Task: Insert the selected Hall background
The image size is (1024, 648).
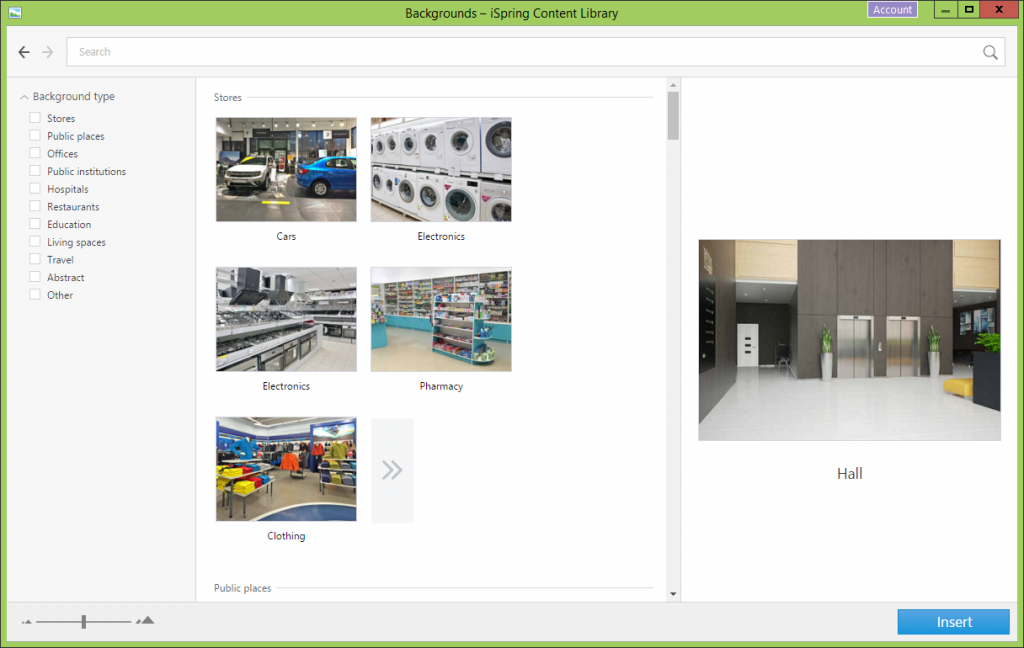Action: [953, 621]
